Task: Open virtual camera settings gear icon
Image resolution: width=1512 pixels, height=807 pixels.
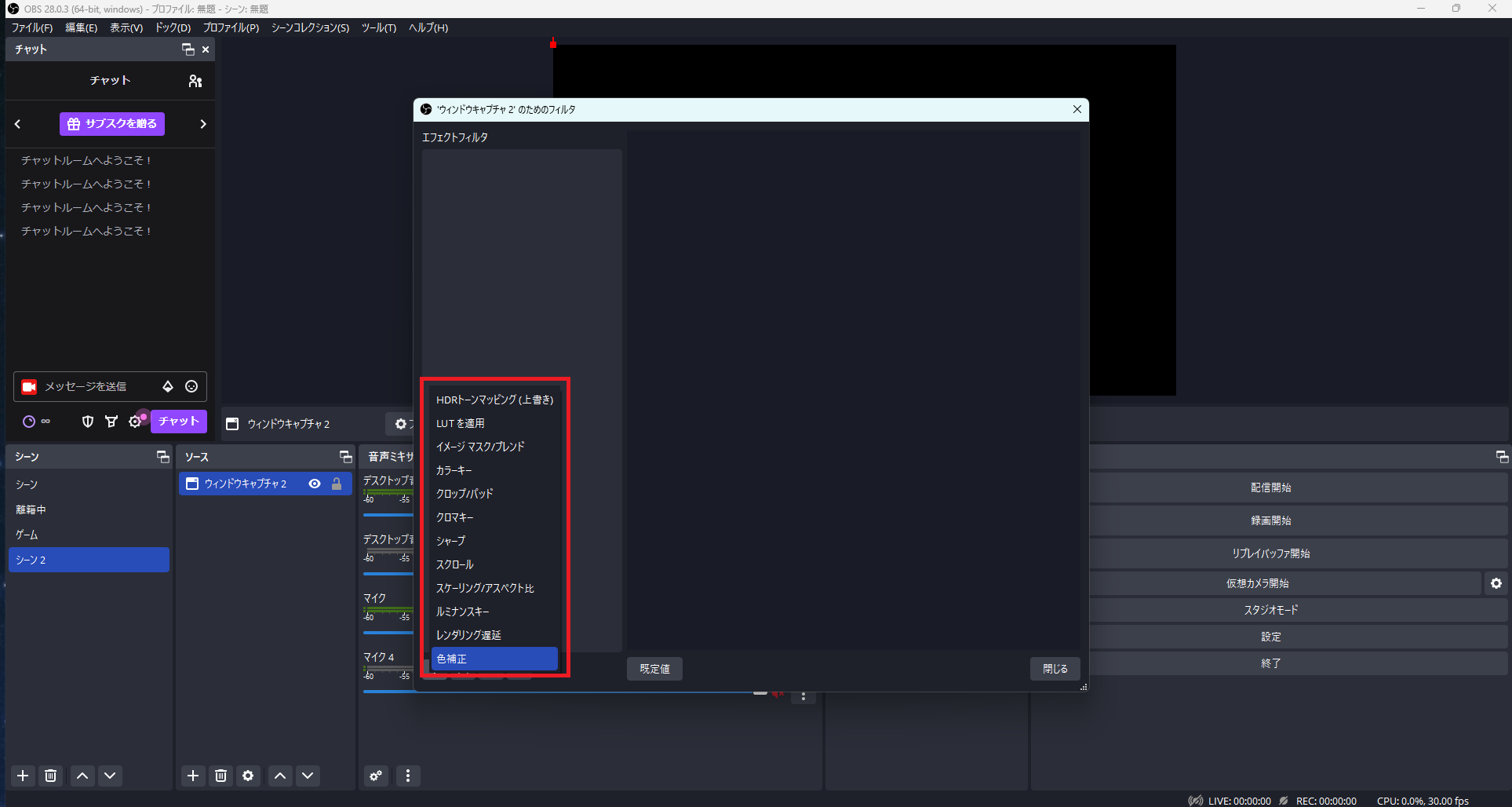Action: tap(1496, 583)
